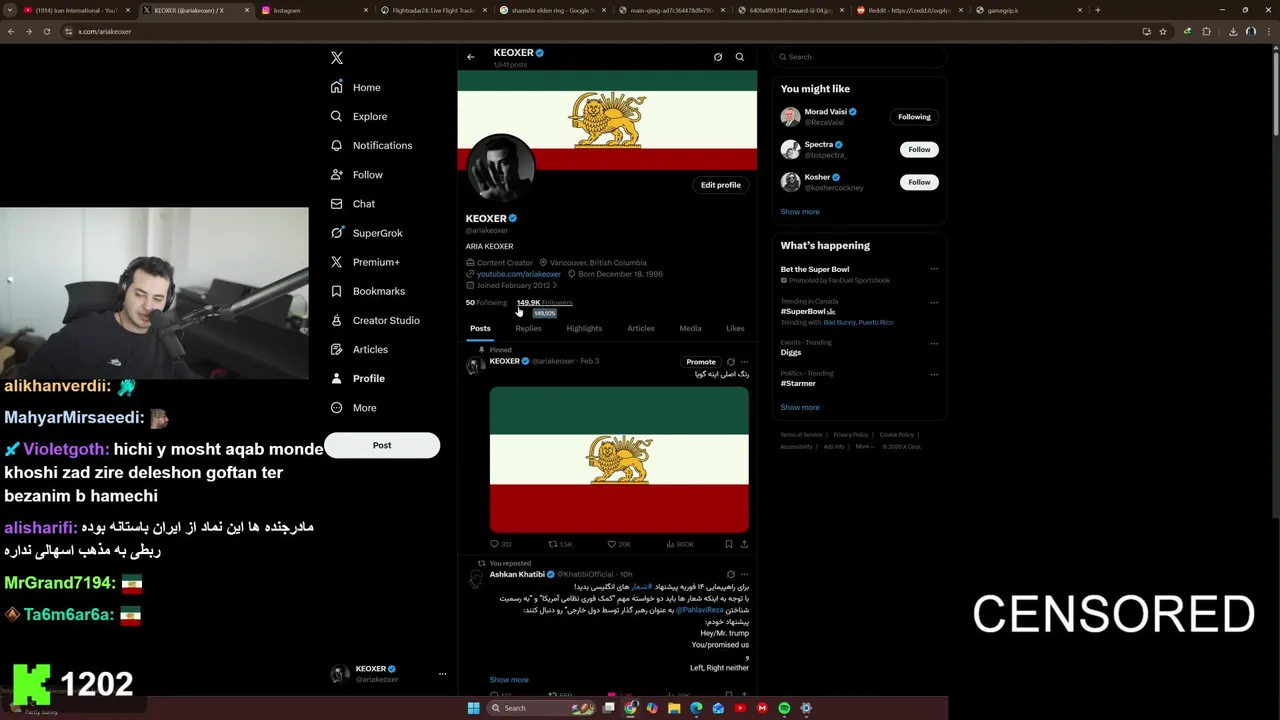The width and height of the screenshot is (1280, 720).
Task: Share the pinned post
Action: pos(744,544)
